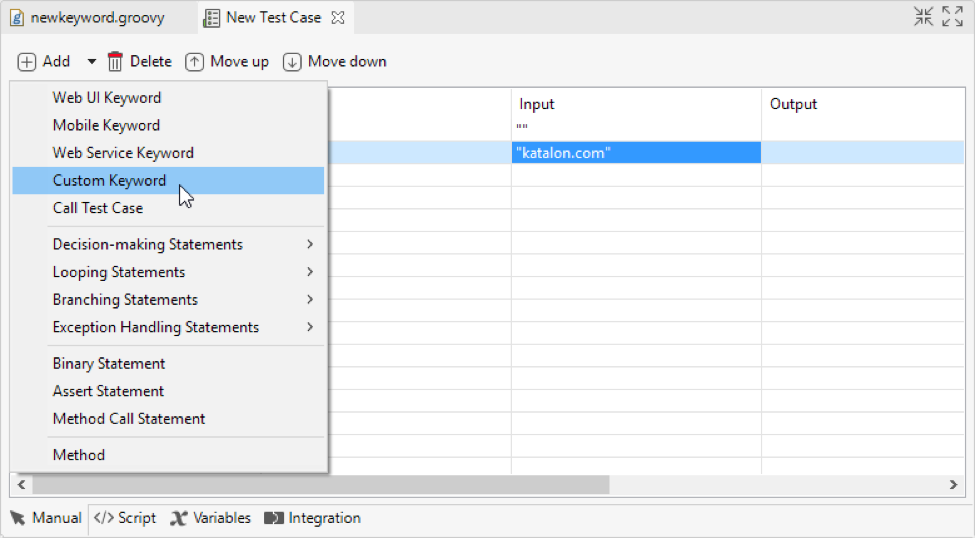Viewport: 975px width, 538px height.
Task: Open the Add dropdown arrow
Action: [91, 62]
